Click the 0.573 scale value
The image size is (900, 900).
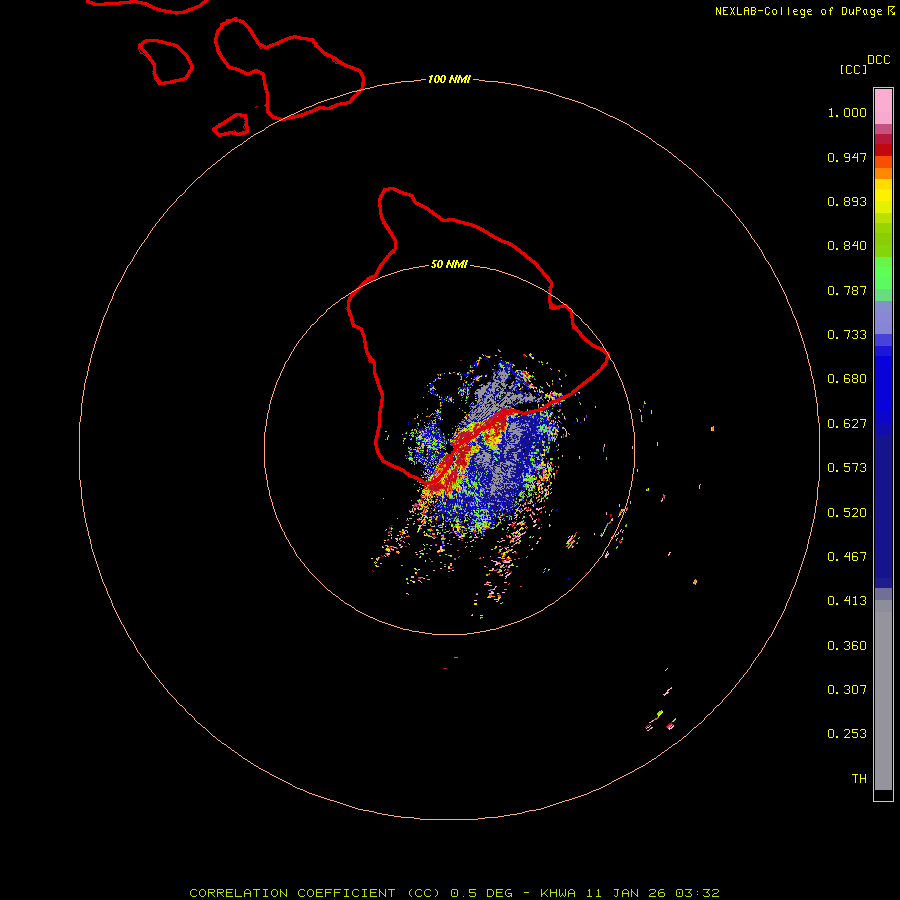point(847,468)
